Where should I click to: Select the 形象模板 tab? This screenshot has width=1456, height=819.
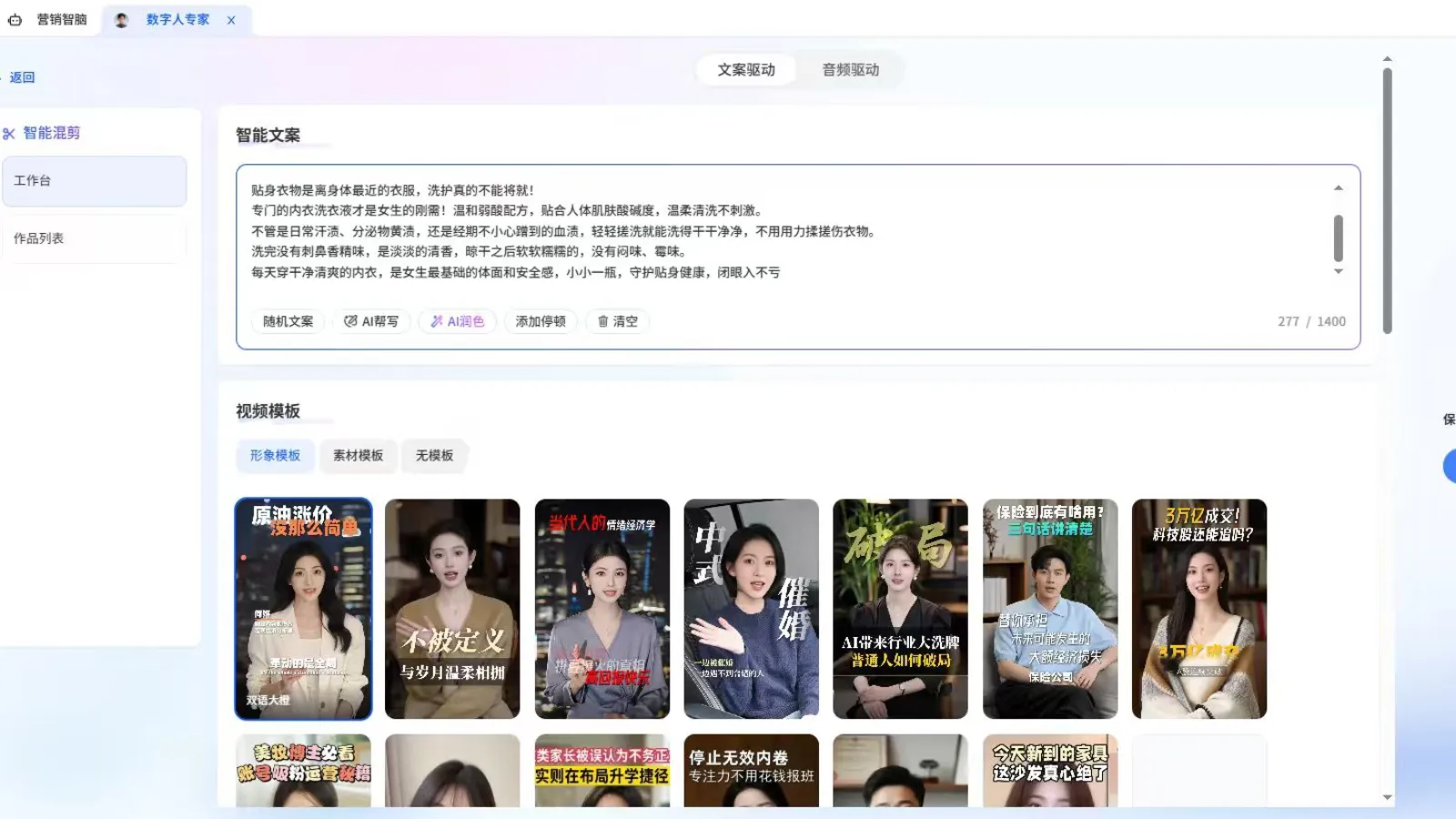point(275,455)
